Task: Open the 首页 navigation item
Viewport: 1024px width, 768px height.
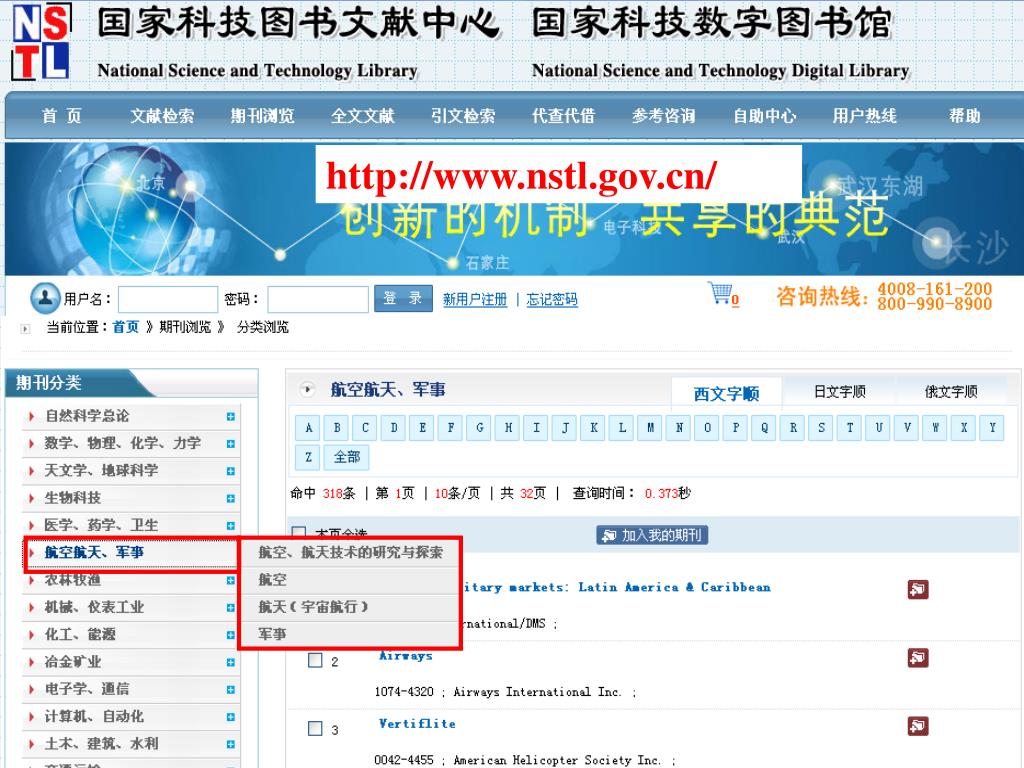Action: [x=62, y=116]
